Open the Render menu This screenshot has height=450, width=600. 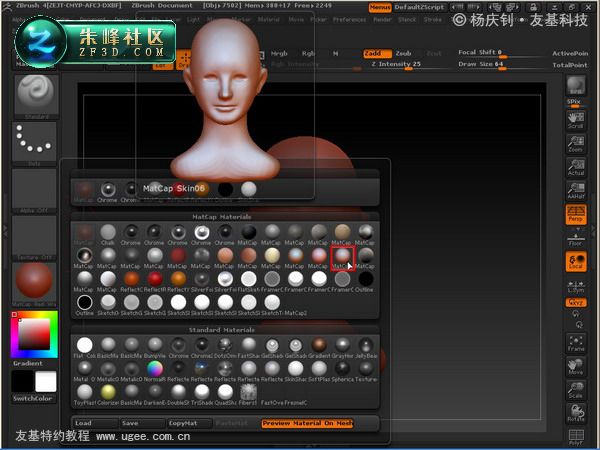click(382, 20)
